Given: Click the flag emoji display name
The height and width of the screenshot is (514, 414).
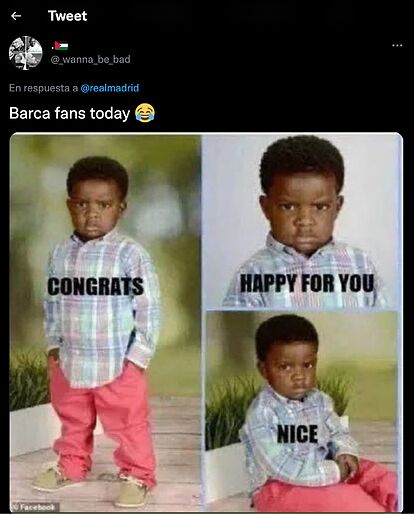Looking at the screenshot, I should point(60,46).
